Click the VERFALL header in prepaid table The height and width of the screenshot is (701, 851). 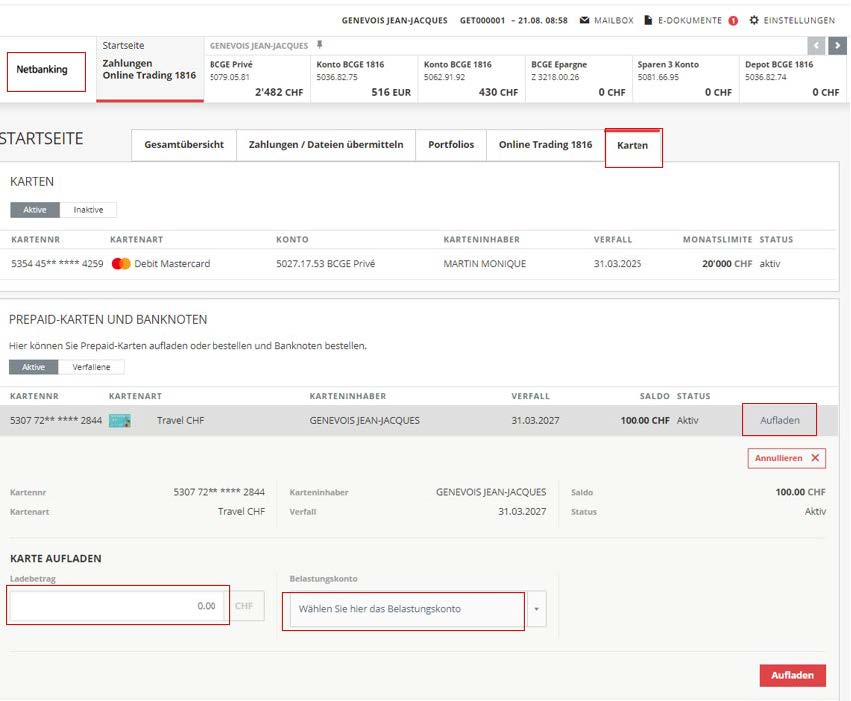tap(530, 396)
